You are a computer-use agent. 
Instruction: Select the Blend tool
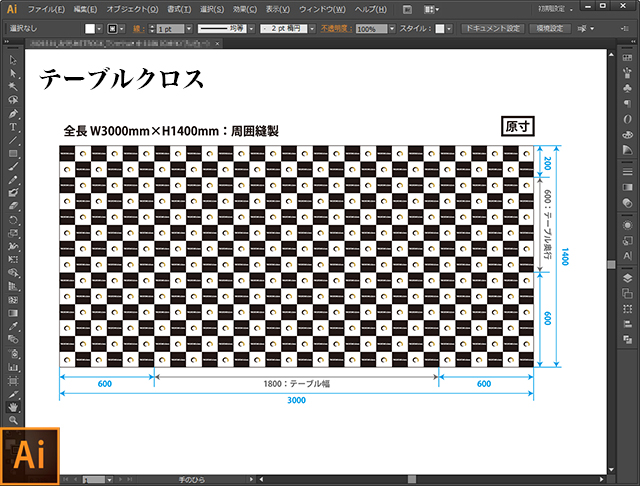13,340
